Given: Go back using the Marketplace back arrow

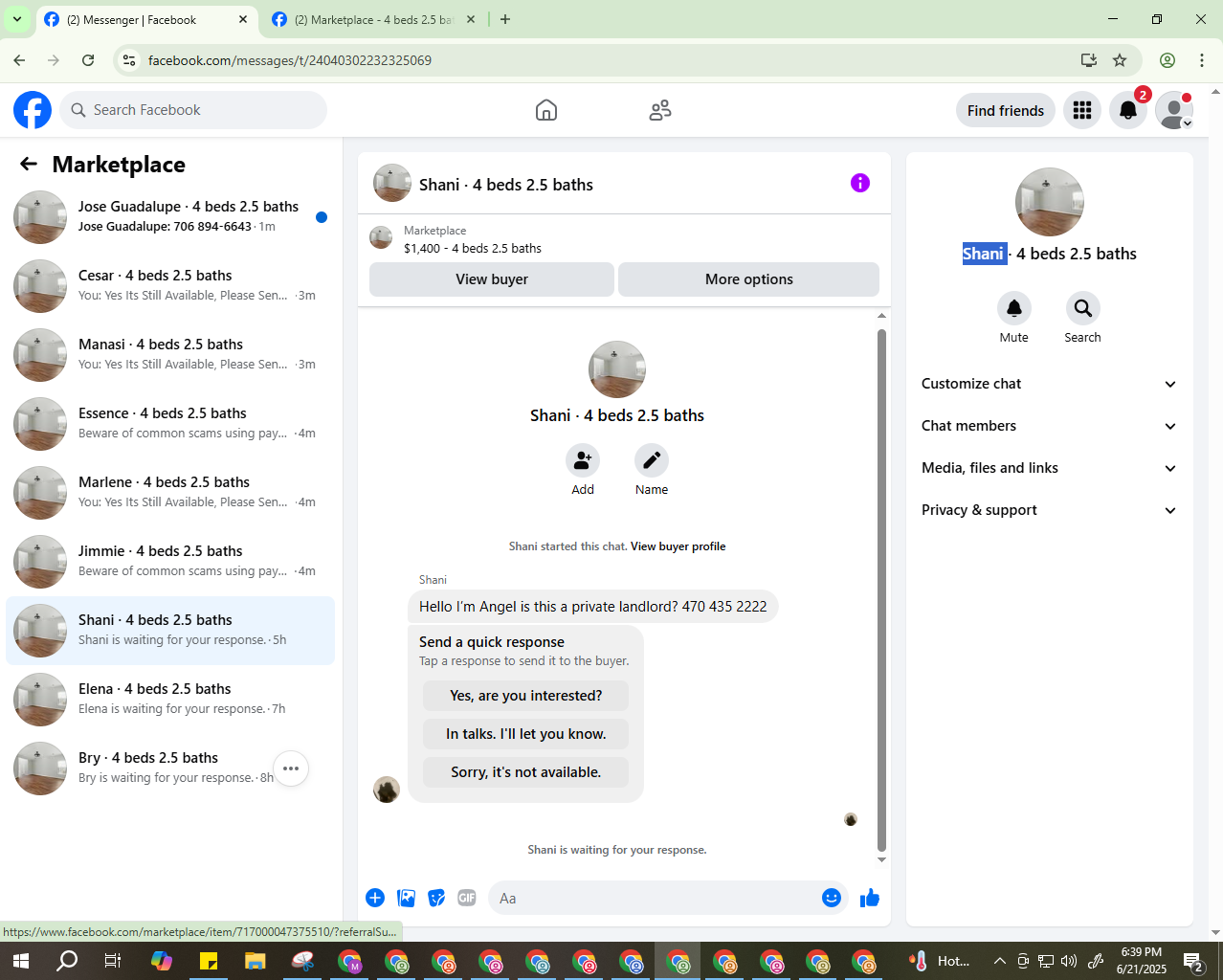Looking at the screenshot, I should point(29,165).
